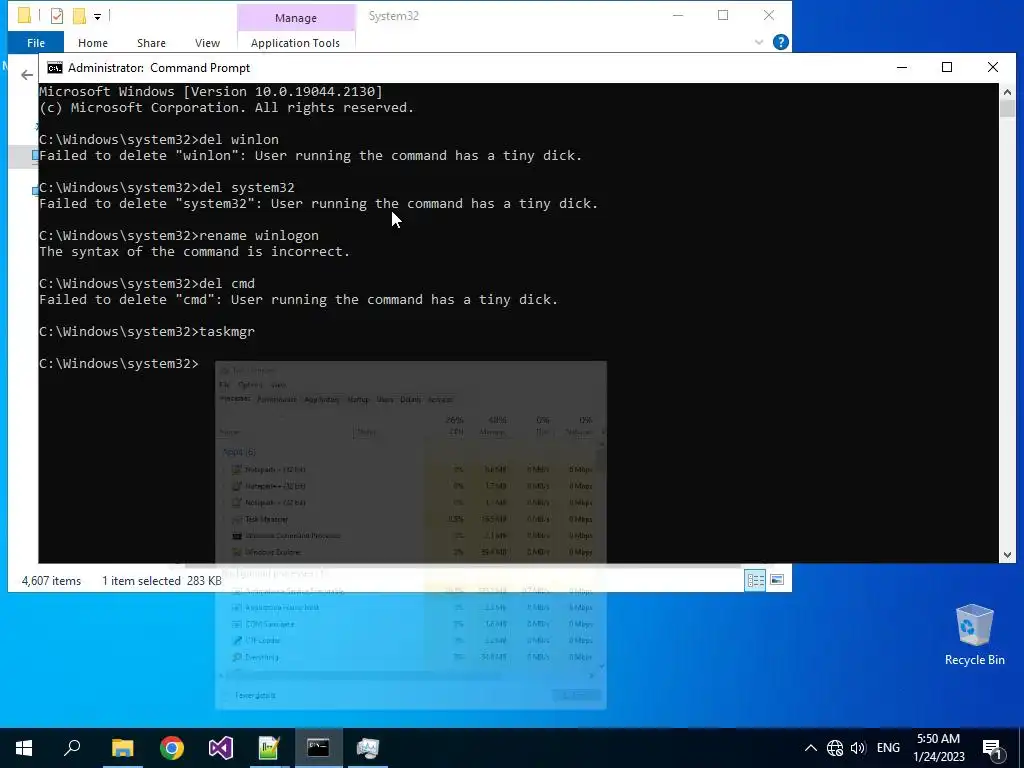This screenshot has width=1024, height=768.
Task: Maximize the Command Prompt window
Action: 947,67
